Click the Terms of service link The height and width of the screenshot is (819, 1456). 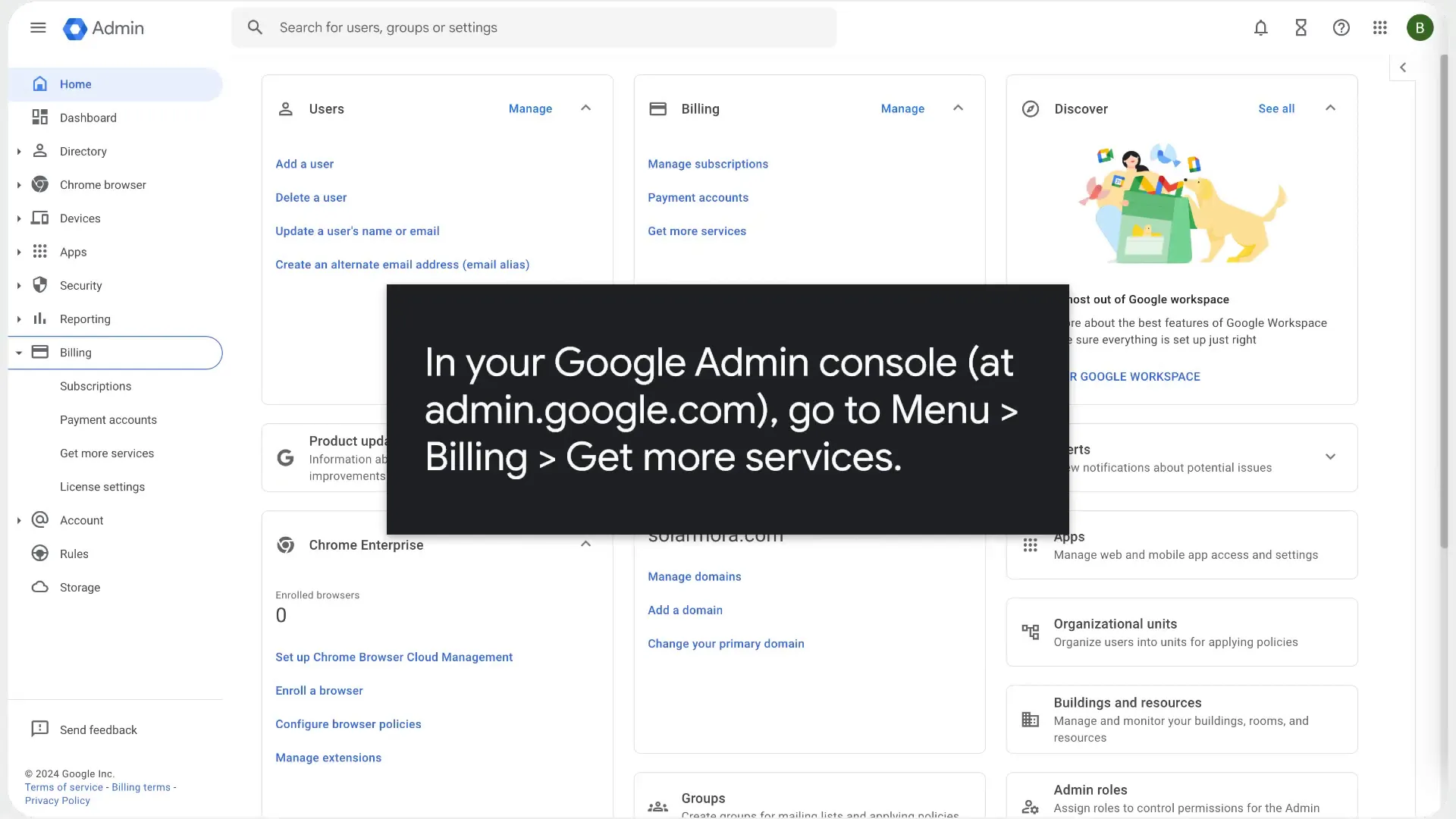click(64, 787)
